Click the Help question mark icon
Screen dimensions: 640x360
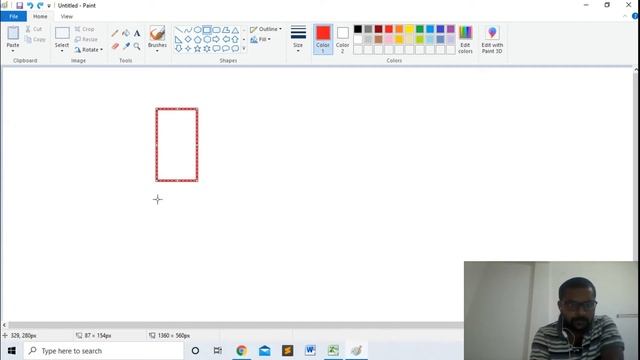click(x=635, y=16)
